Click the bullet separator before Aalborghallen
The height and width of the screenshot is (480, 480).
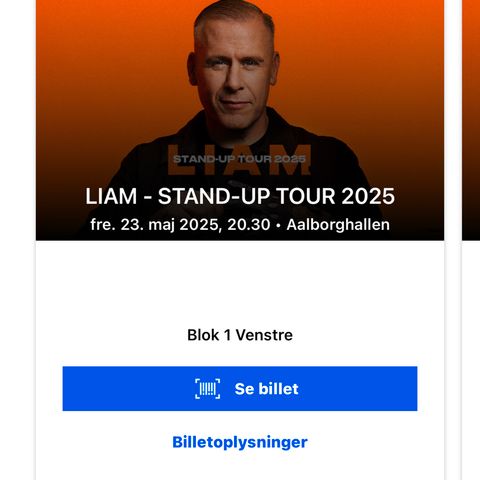[278, 225]
